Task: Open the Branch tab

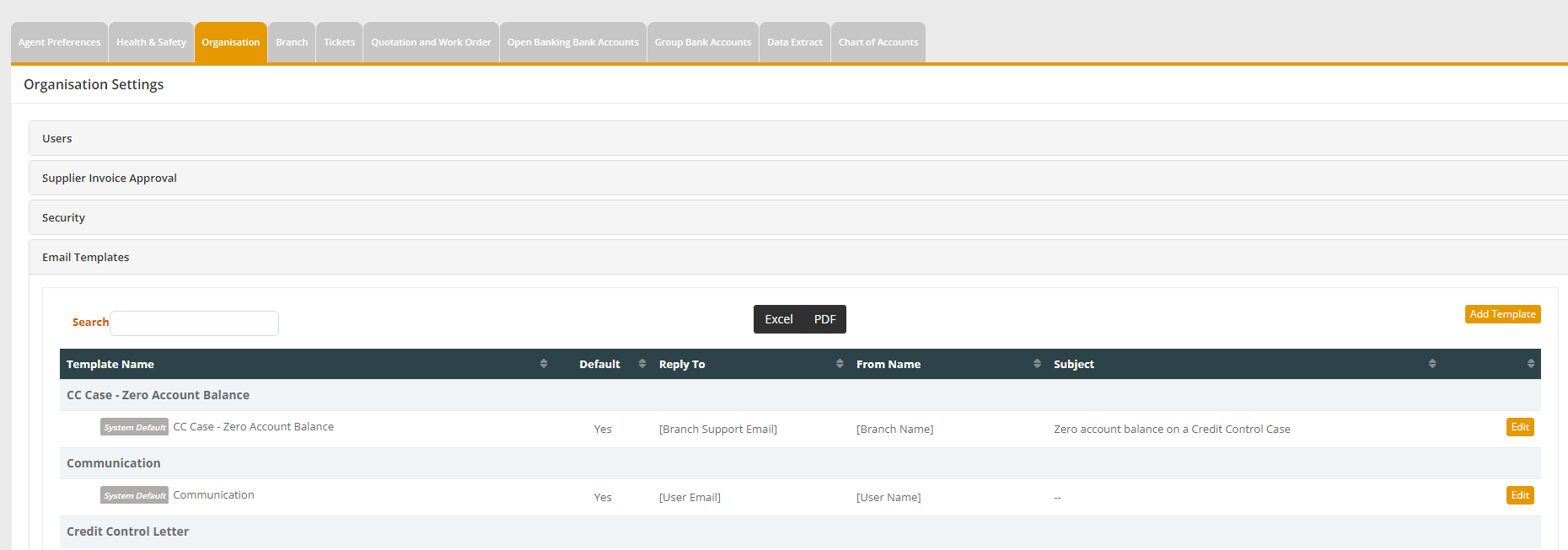Action: (x=292, y=42)
